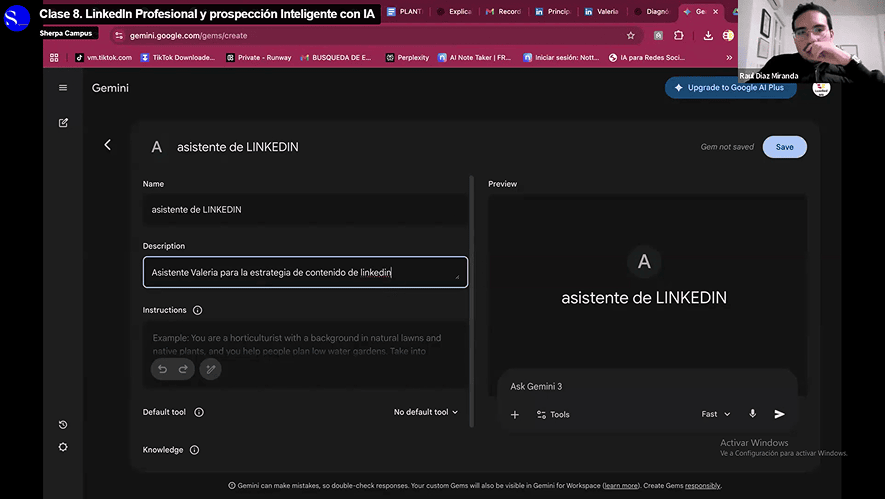
Task: Open the AI Note Taker bookmark
Action: (x=475, y=58)
